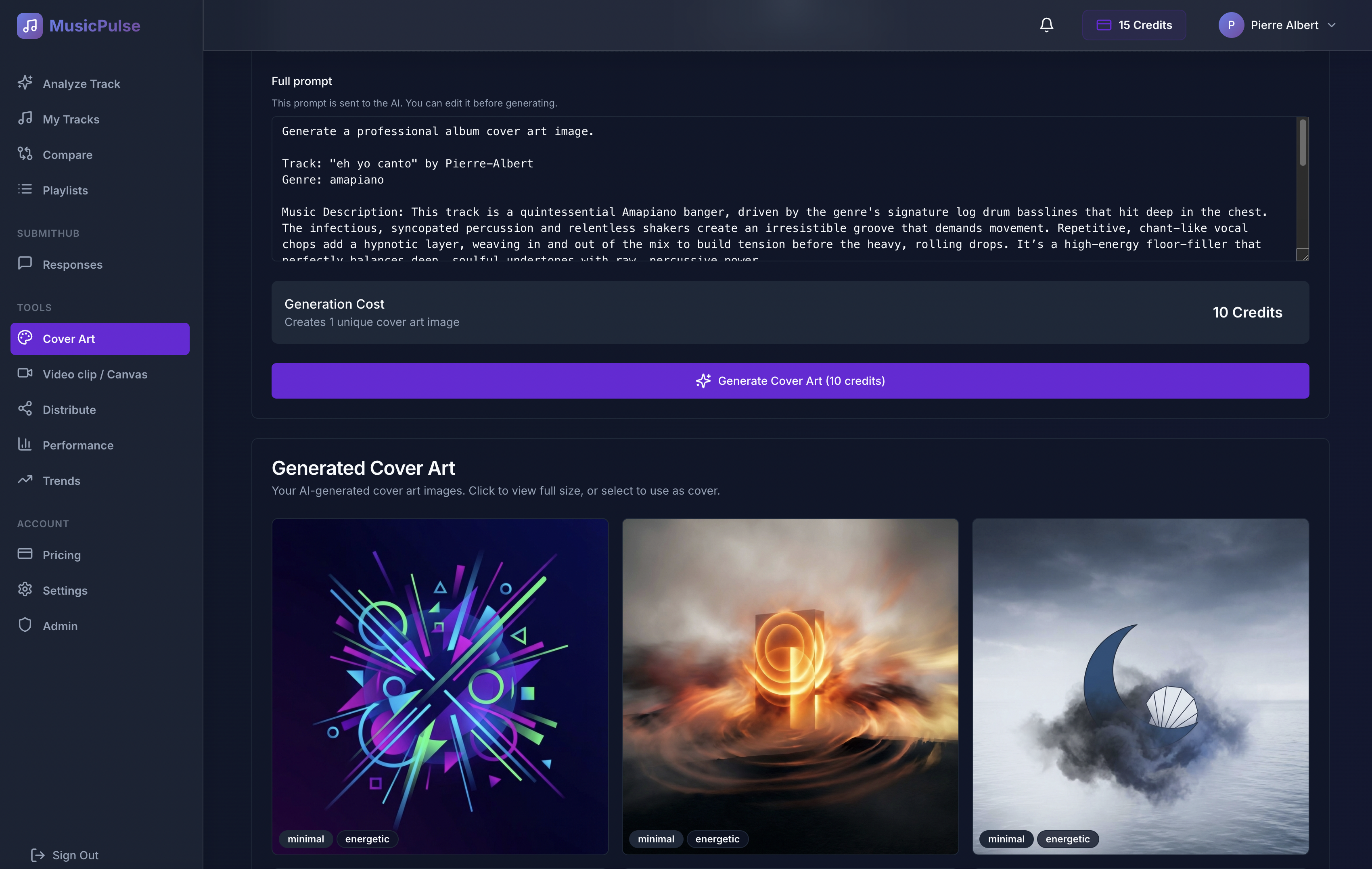Open the notification bell
1372x869 pixels.
1046,25
